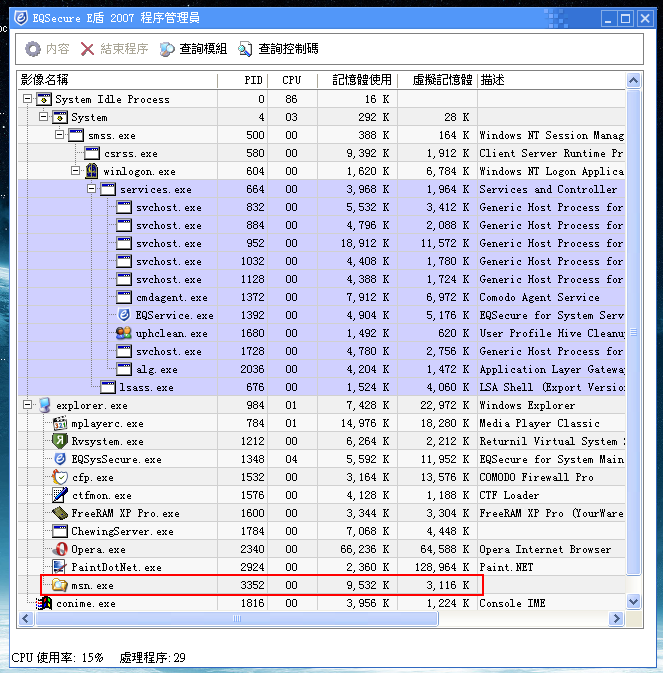663x673 pixels.
Task: Click the EQSecure shield icon in title bar
Action: coord(21,18)
